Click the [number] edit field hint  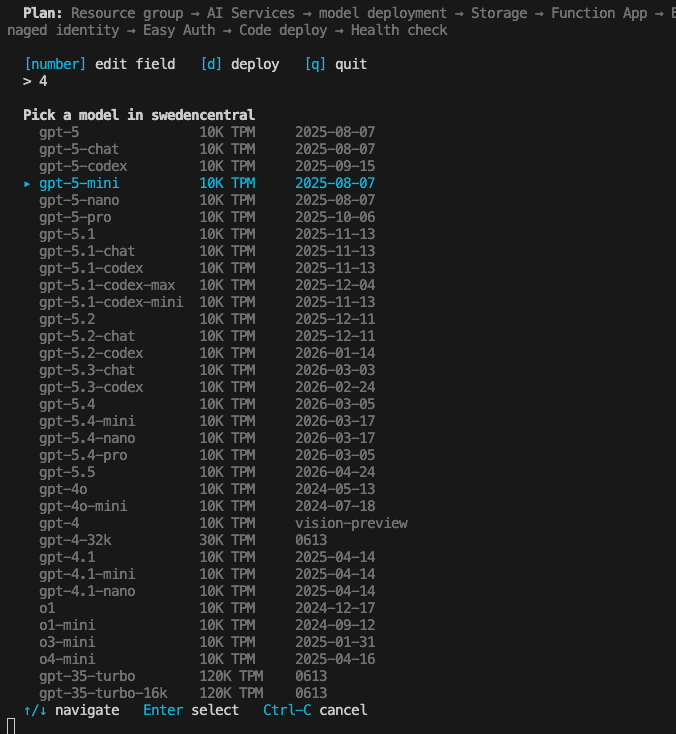100,64
